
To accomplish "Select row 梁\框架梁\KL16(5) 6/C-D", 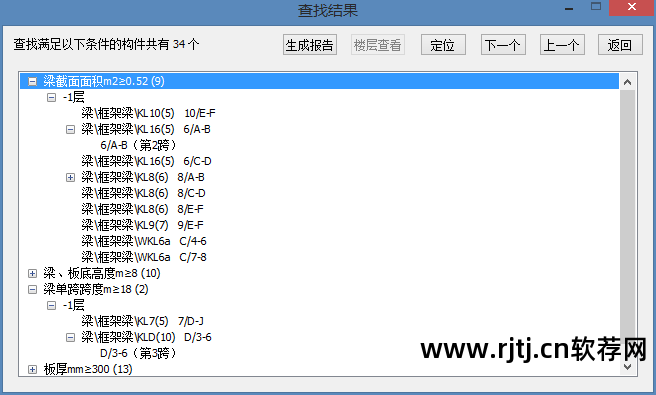I will pos(146,161).
